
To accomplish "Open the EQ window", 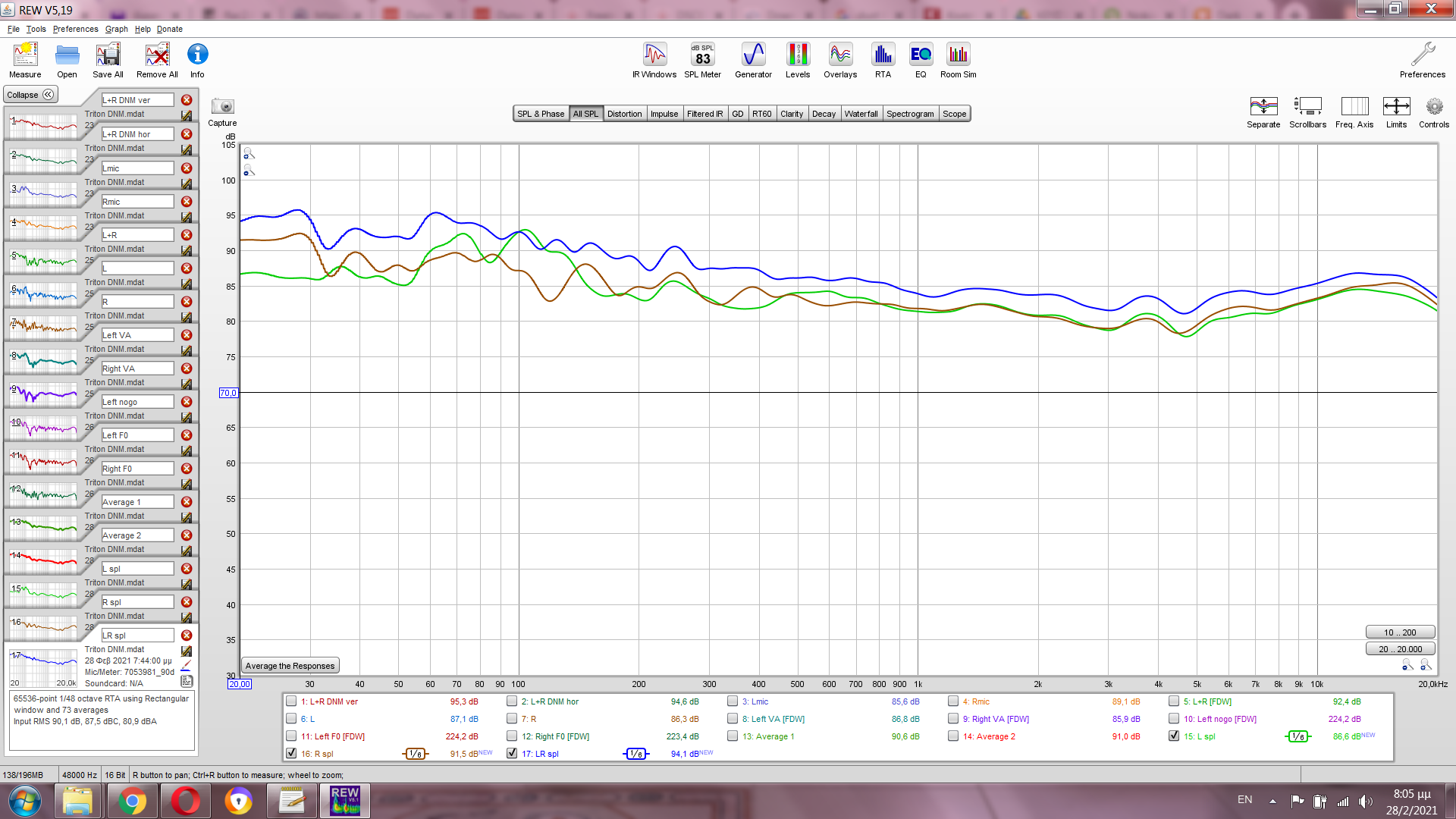I will (921, 60).
